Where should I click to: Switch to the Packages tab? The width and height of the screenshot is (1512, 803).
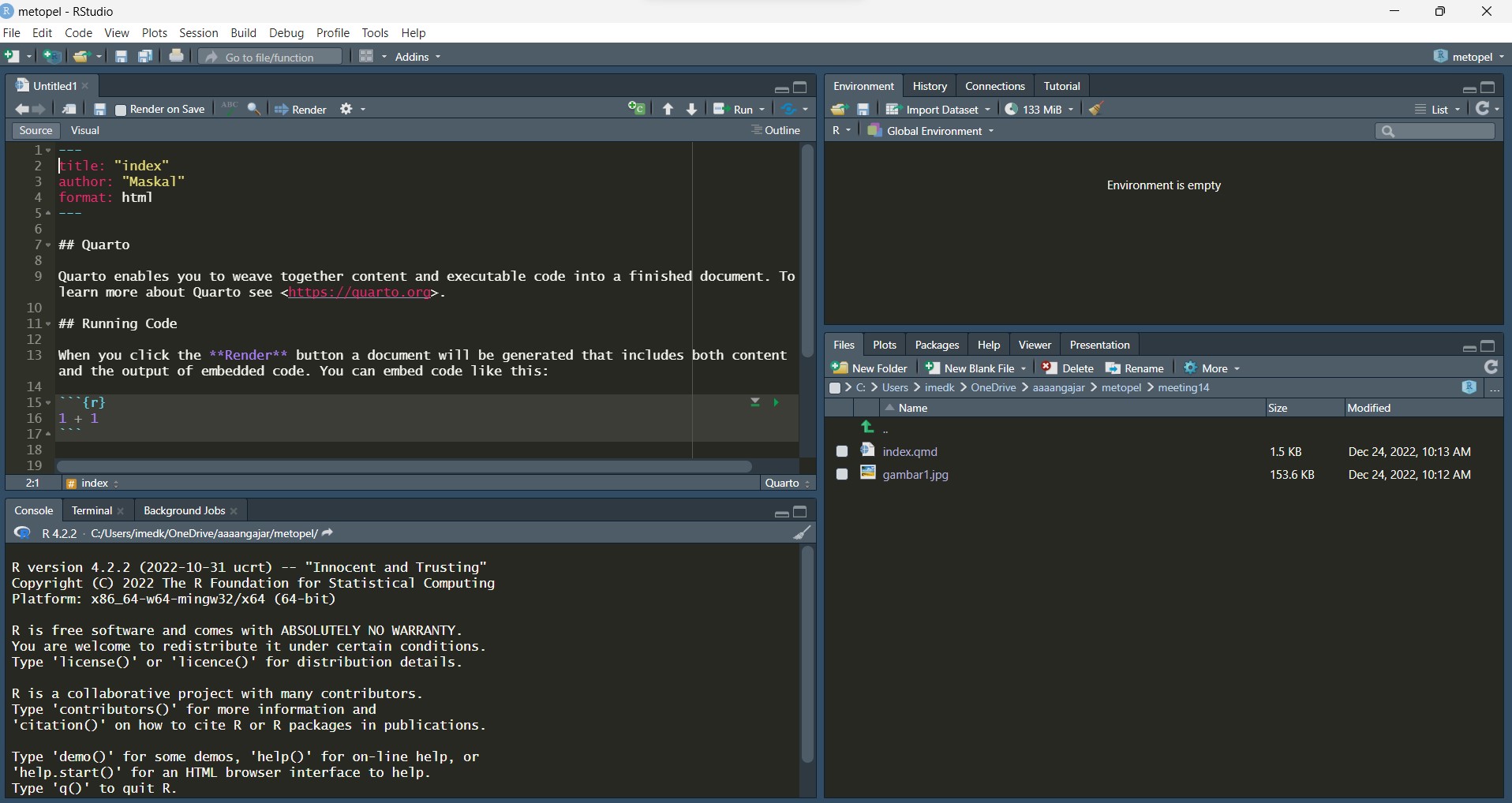coord(936,345)
